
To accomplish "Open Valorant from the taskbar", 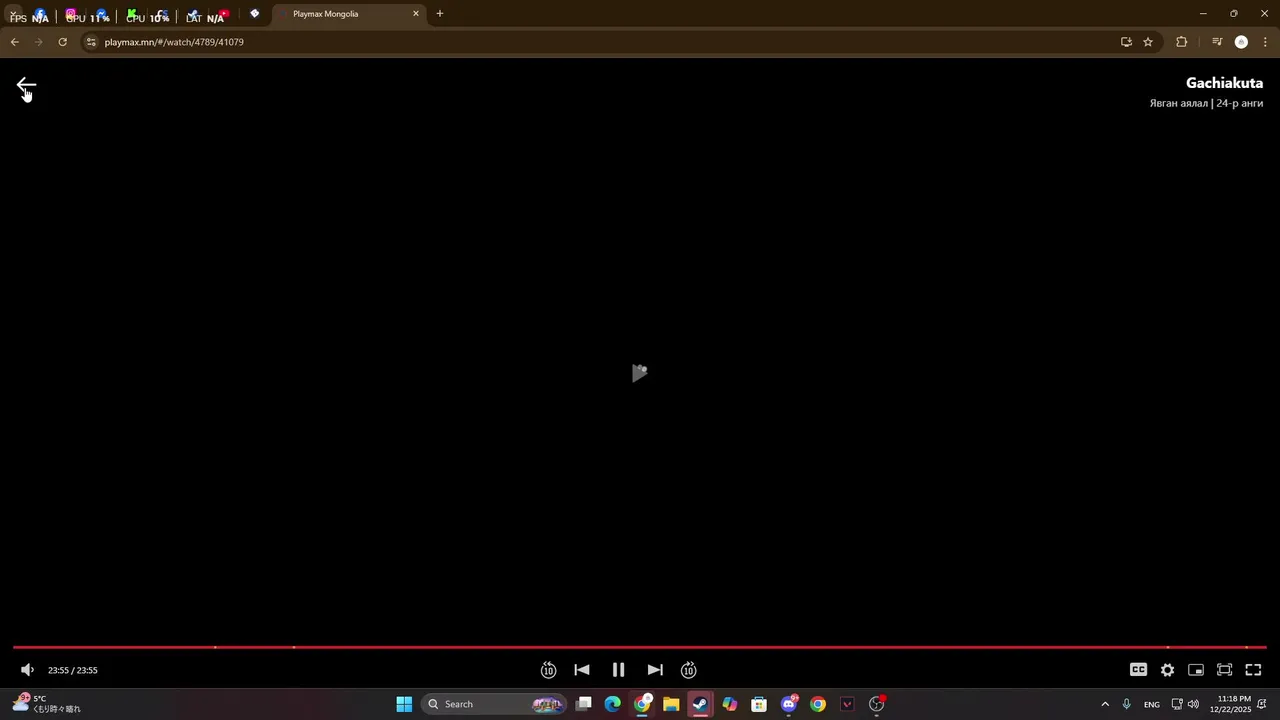I will (x=847, y=704).
